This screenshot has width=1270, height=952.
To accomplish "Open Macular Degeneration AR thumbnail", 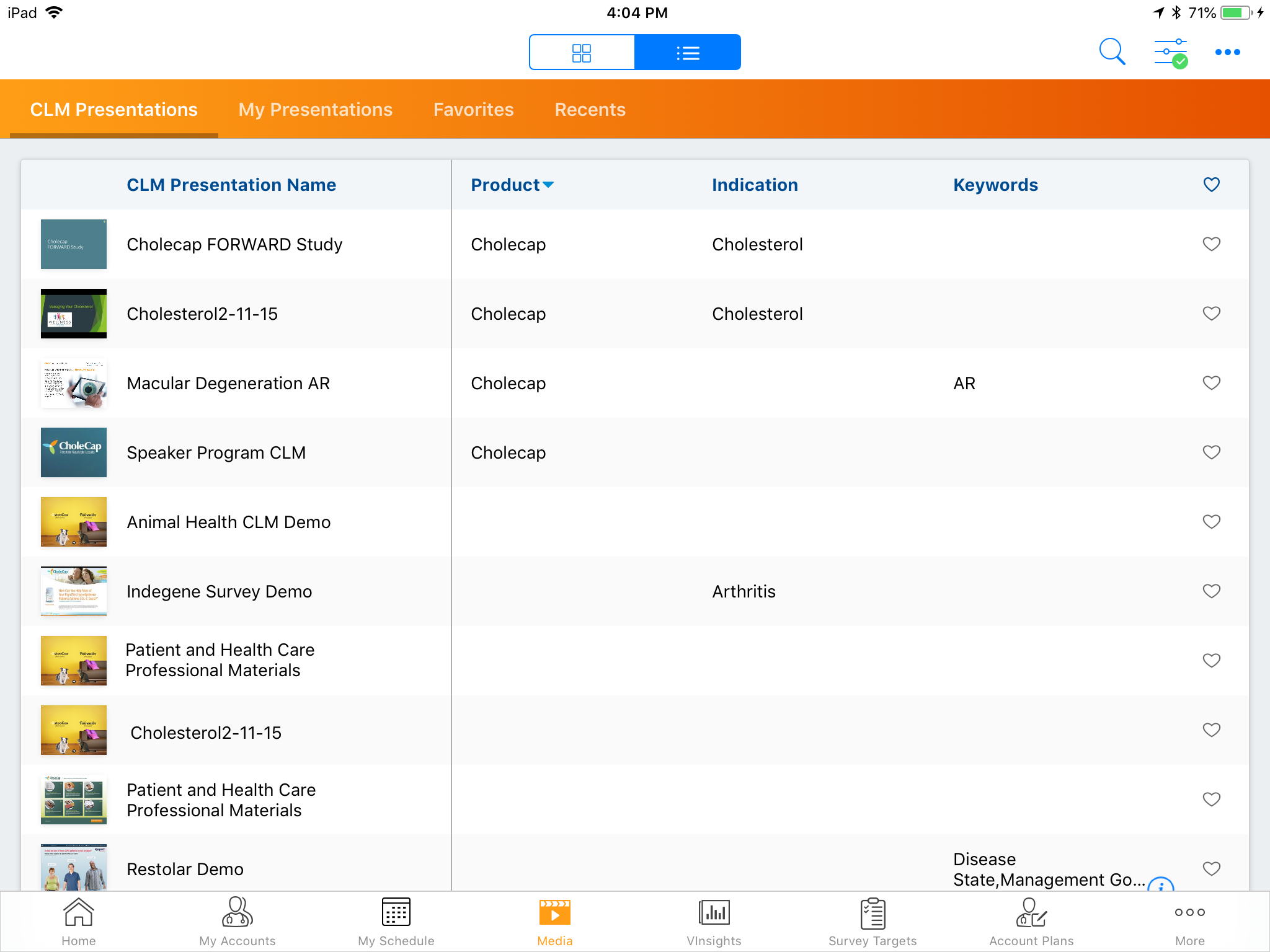I will (x=74, y=383).
